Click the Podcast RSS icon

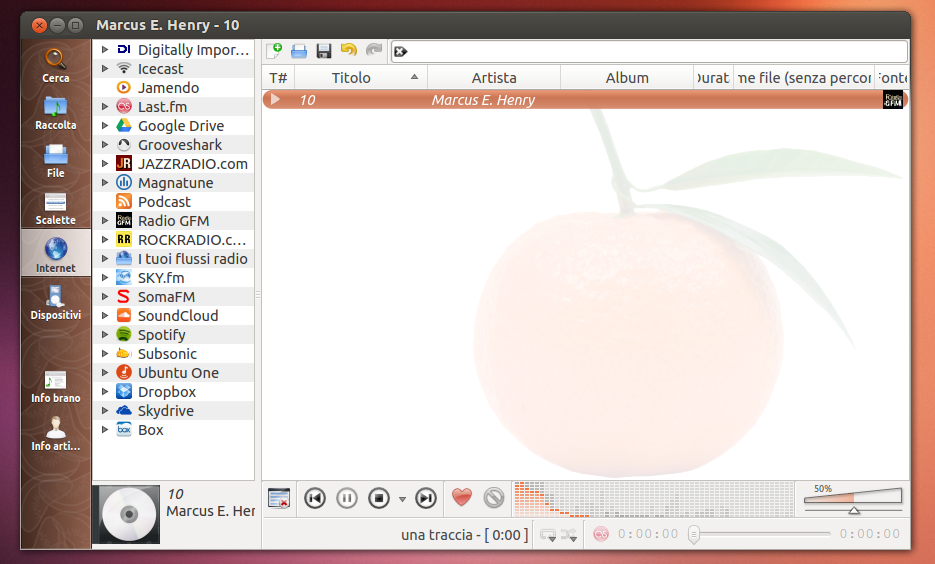tap(123, 202)
